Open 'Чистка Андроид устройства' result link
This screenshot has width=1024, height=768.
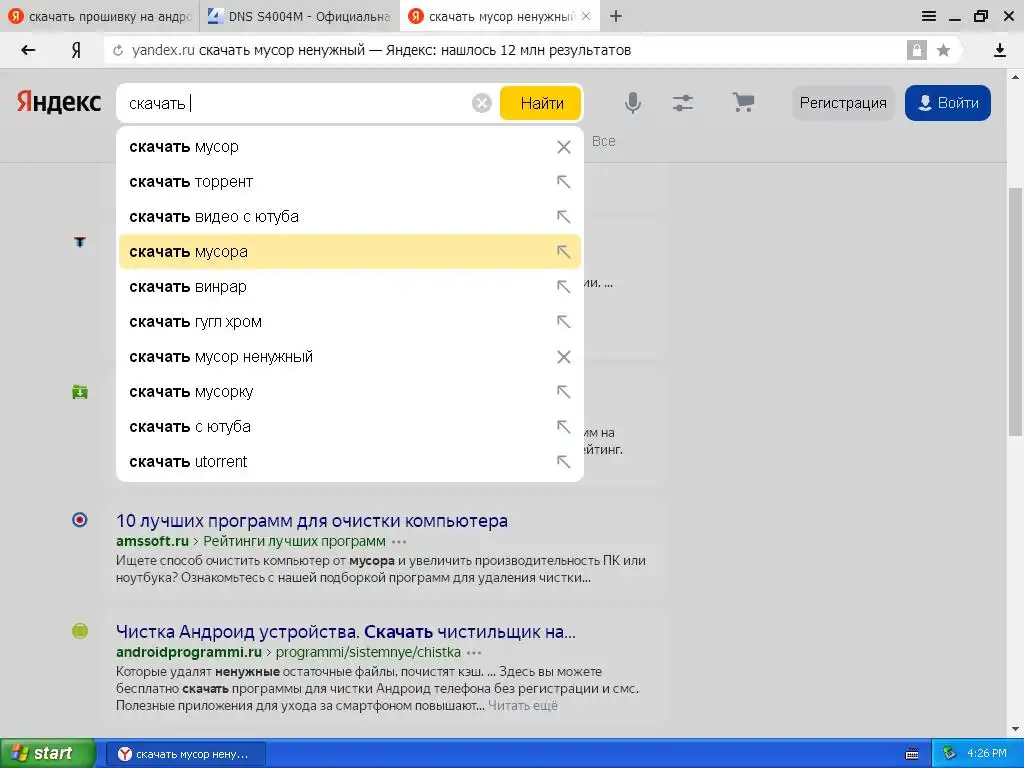click(345, 632)
